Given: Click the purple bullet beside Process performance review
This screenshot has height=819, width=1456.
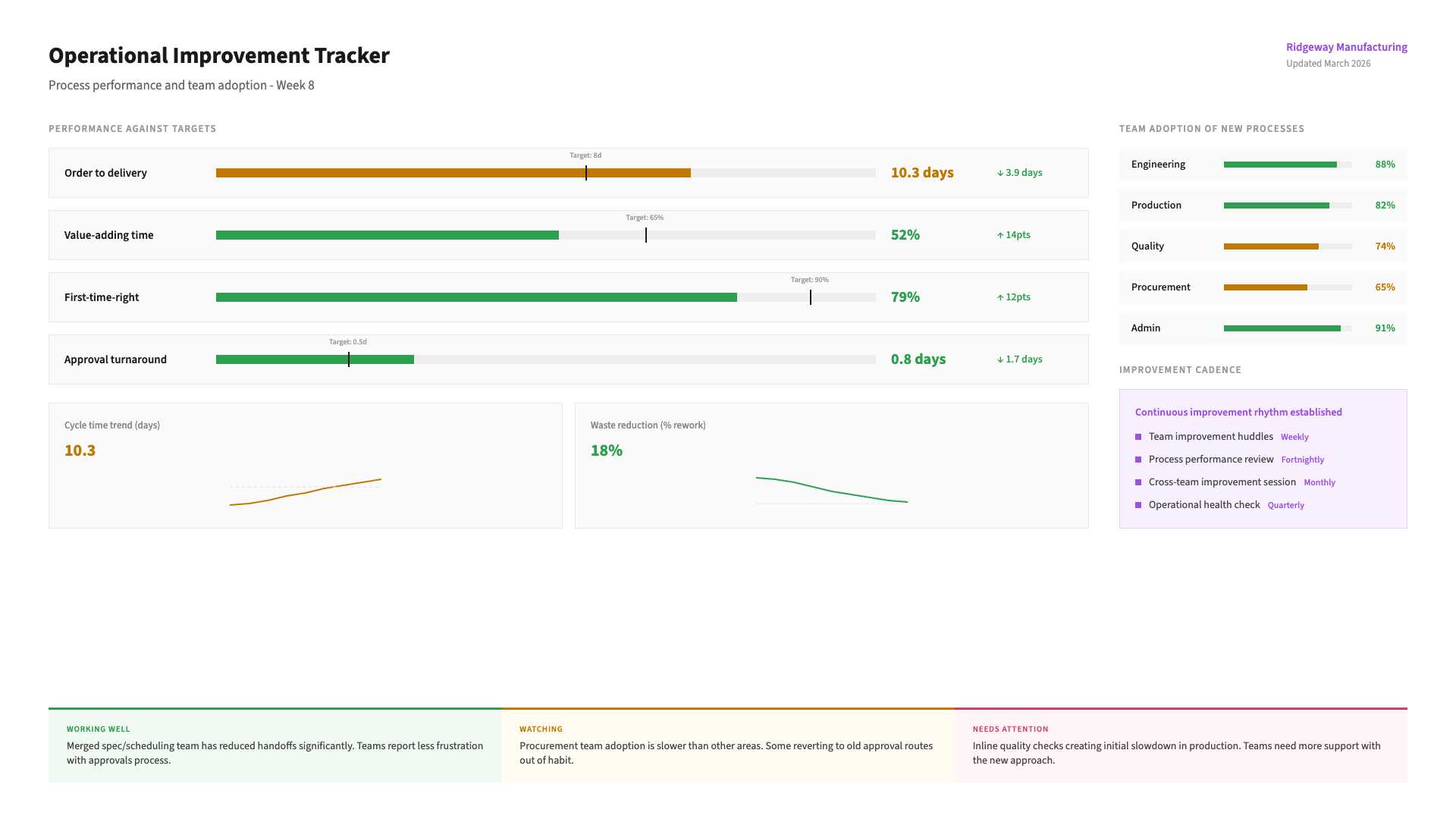Looking at the screenshot, I should tap(1138, 460).
